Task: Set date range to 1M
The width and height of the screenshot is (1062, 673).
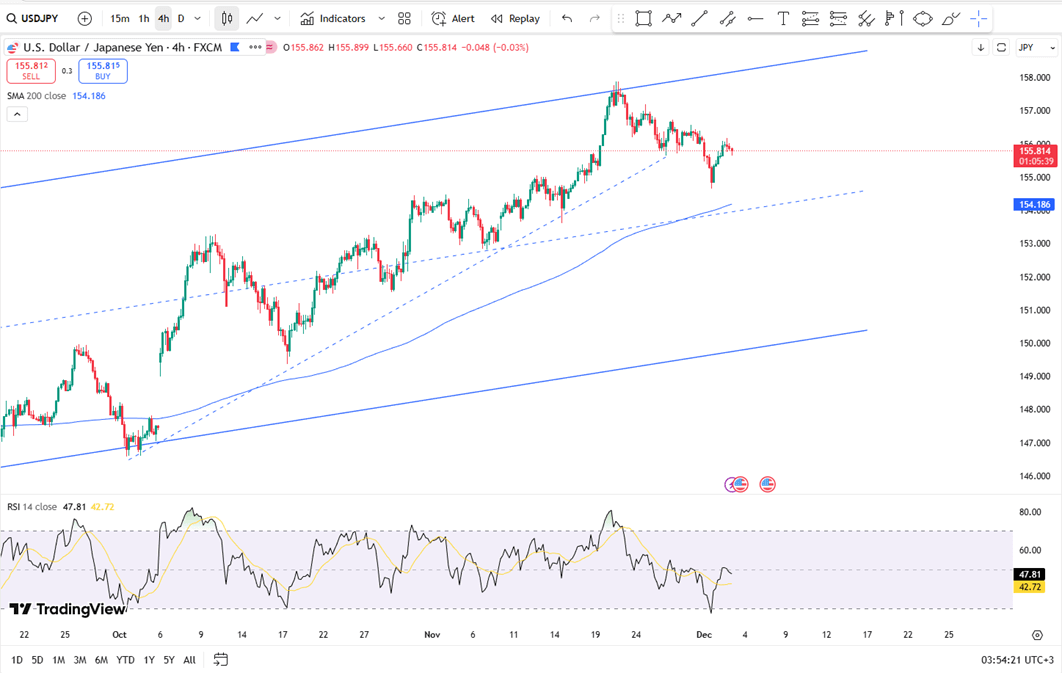Action: point(59,660)
